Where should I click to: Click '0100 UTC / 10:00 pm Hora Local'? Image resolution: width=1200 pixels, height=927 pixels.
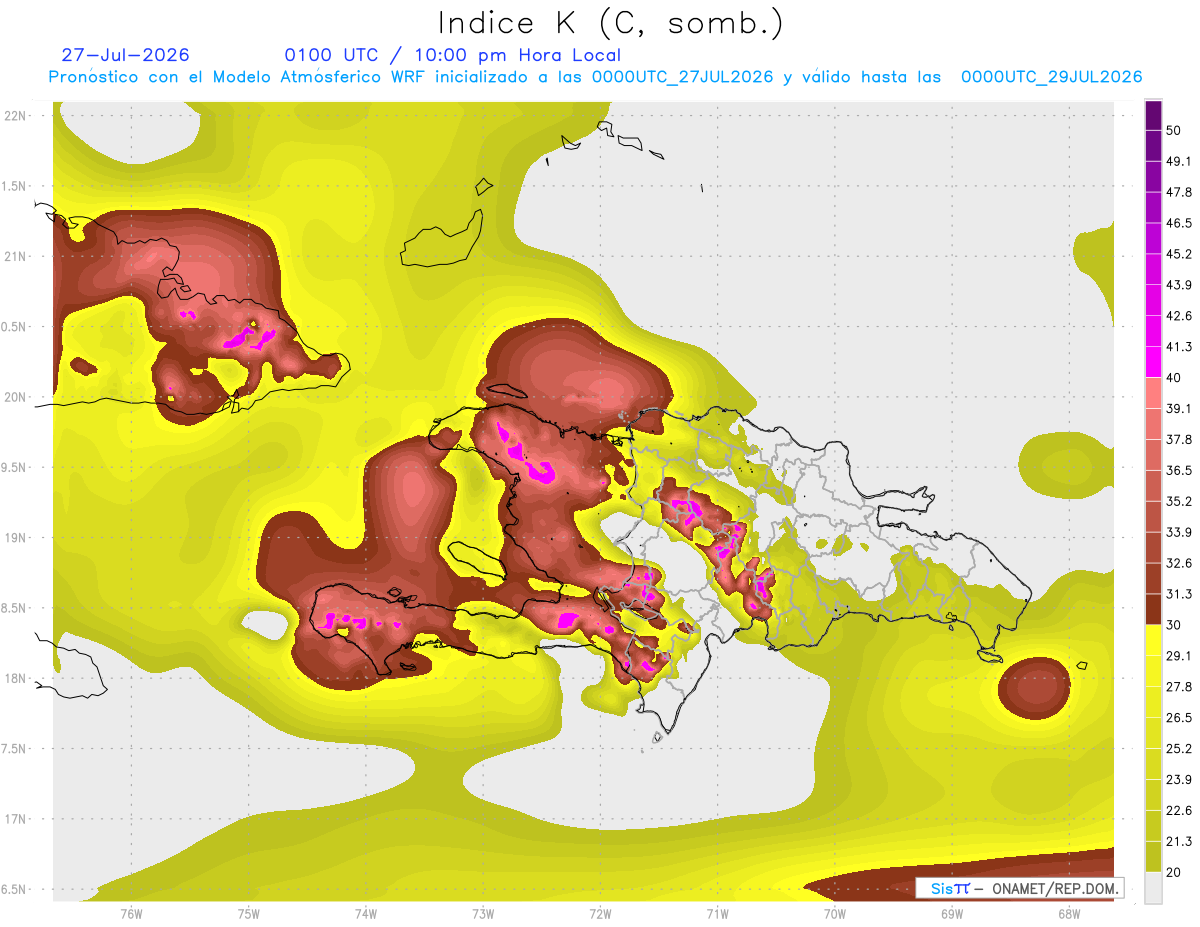point(452,55)
